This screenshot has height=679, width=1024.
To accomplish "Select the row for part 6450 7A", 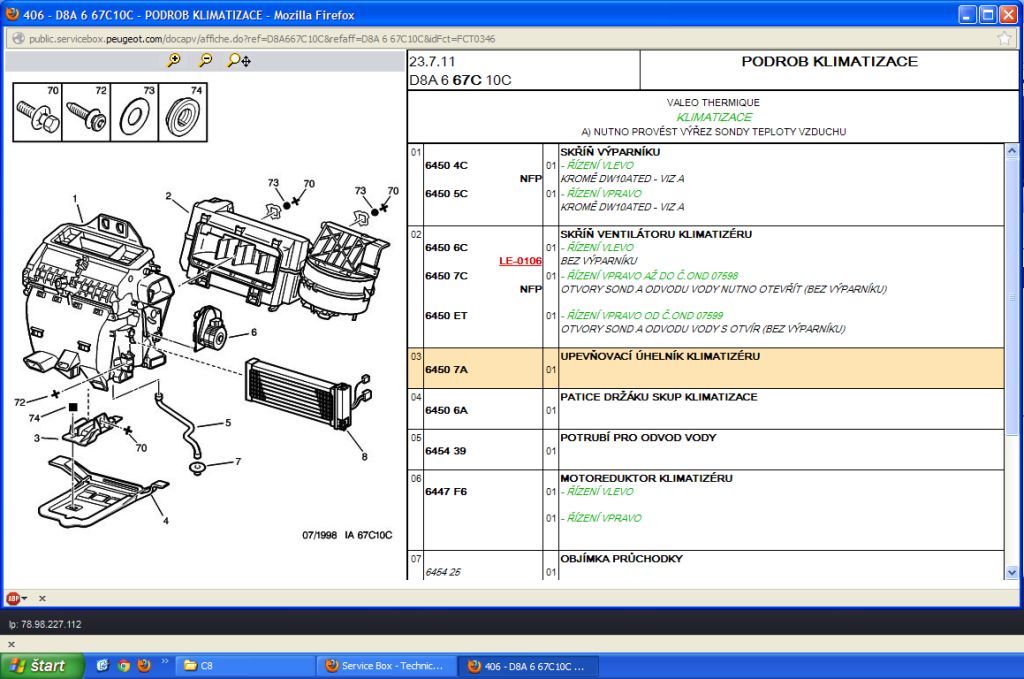I will 705,368.
